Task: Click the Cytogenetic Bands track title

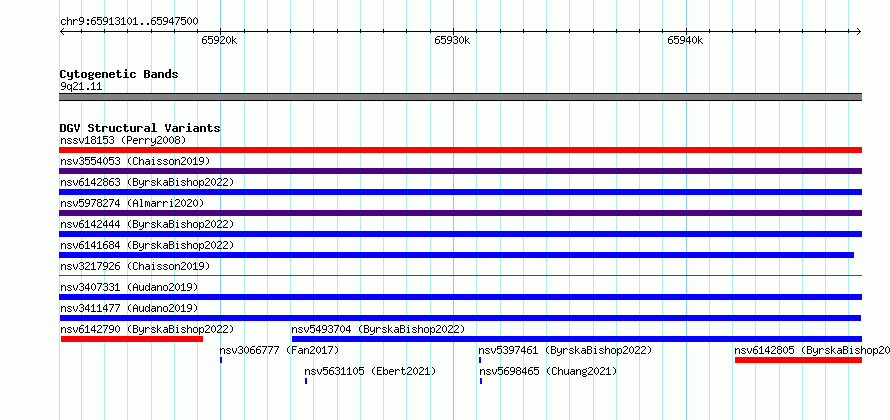Action: 119,74
